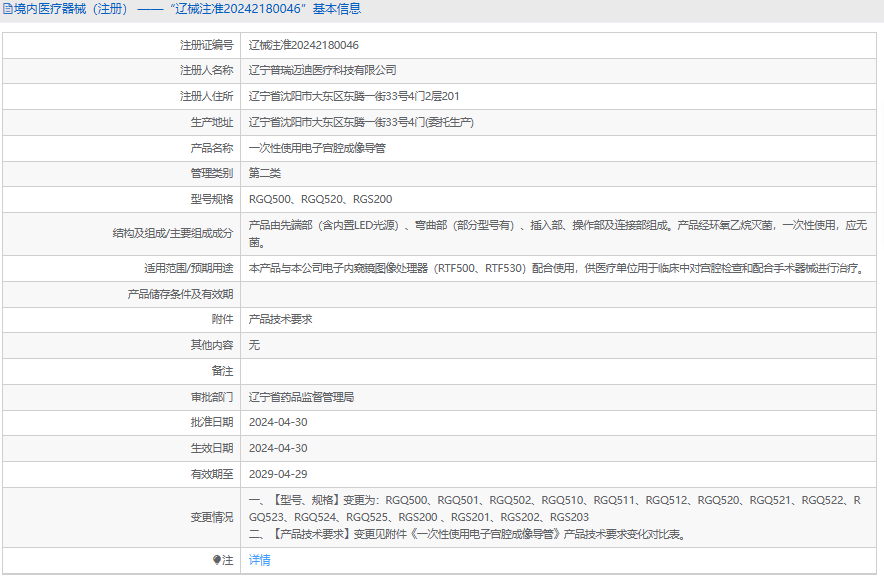This screenshot has width=884, height=579.
Task: Select approval department 辽宁省药品监督管理局
Action: pyautogui.click(x=302, y=397)
